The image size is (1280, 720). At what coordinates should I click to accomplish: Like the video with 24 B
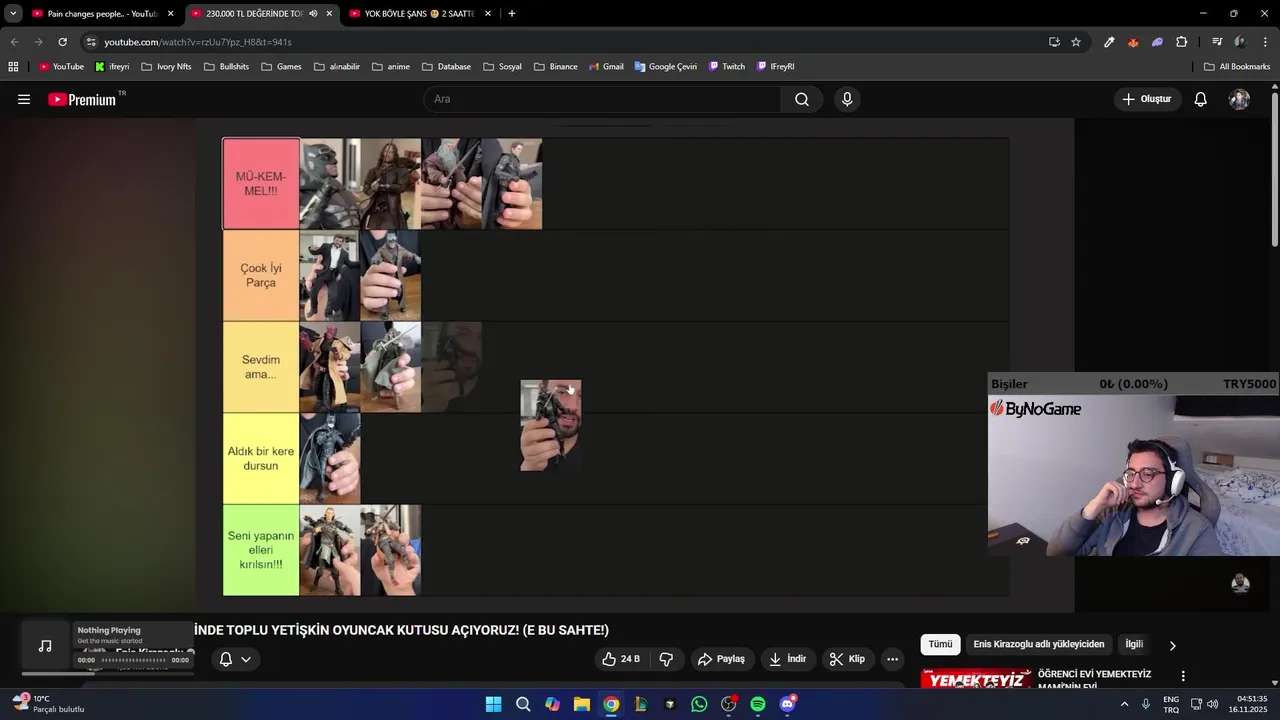(620, 659)
